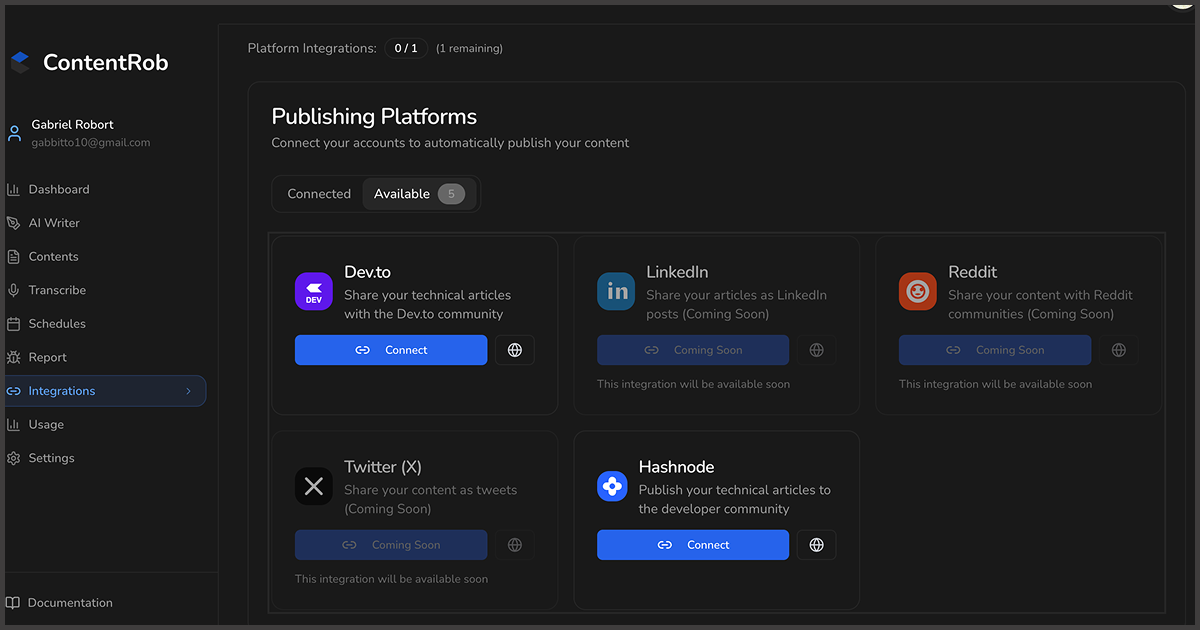This screenshot has width=1200, height=630.
Task: Connect the Dev.to account
Action: [390, 350]
